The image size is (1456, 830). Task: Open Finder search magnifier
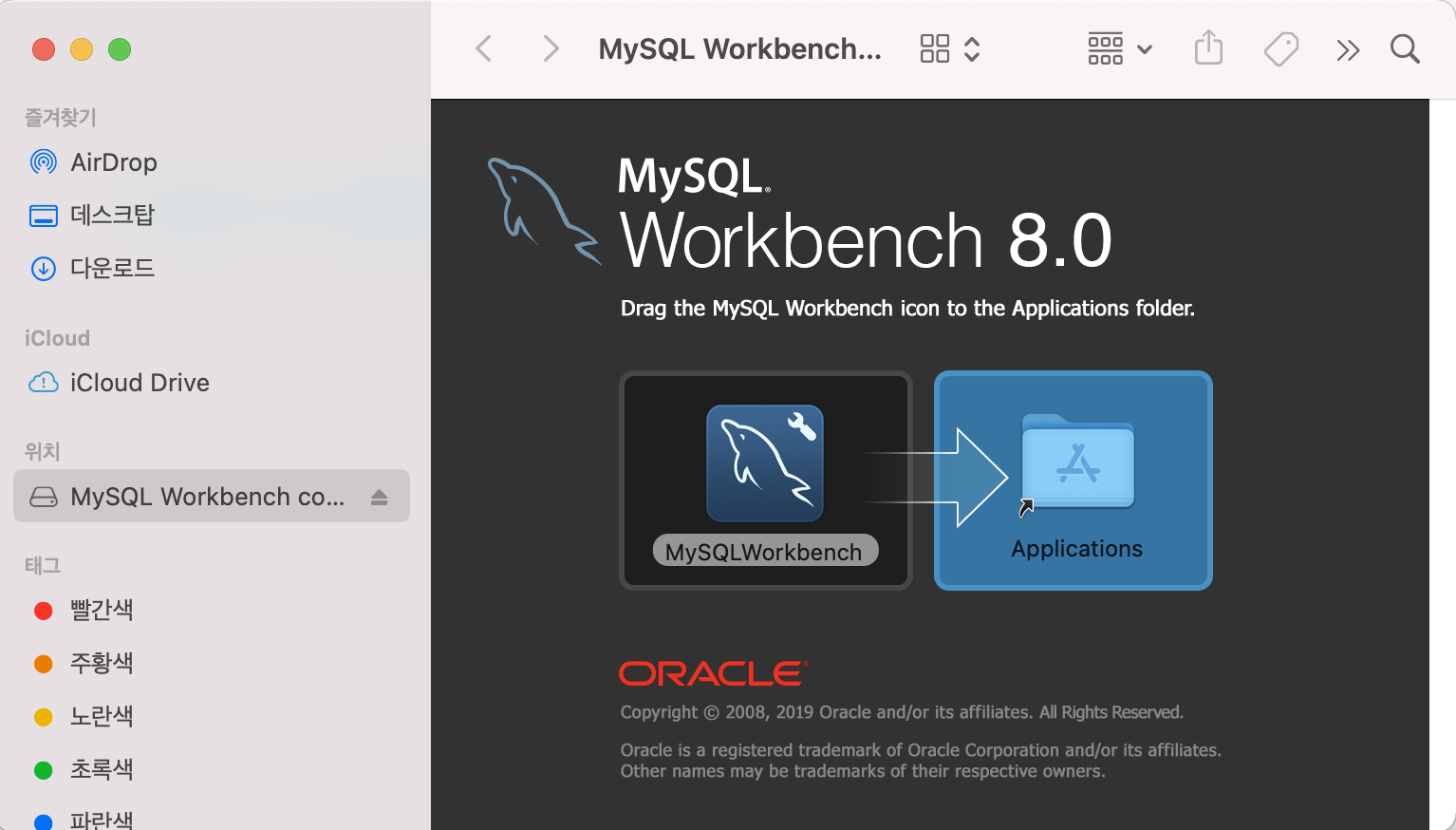(x=1405, y=48)
